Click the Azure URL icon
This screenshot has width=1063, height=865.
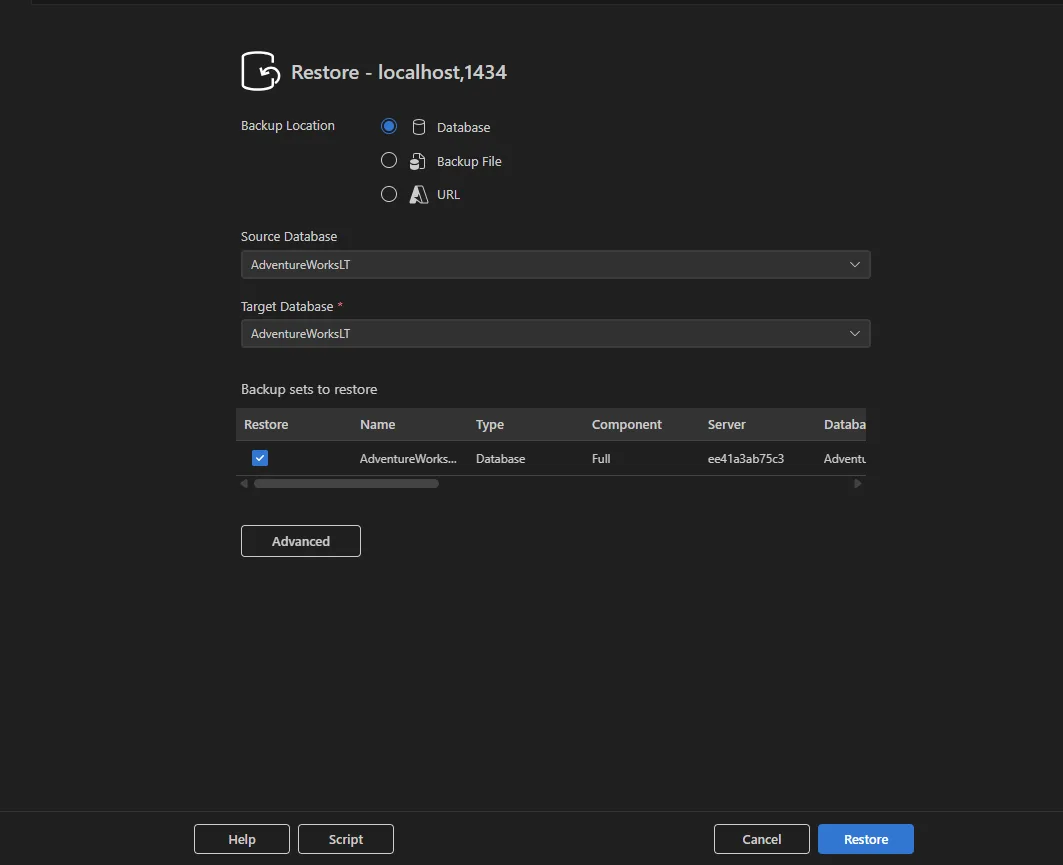click(x=418, y=195)
